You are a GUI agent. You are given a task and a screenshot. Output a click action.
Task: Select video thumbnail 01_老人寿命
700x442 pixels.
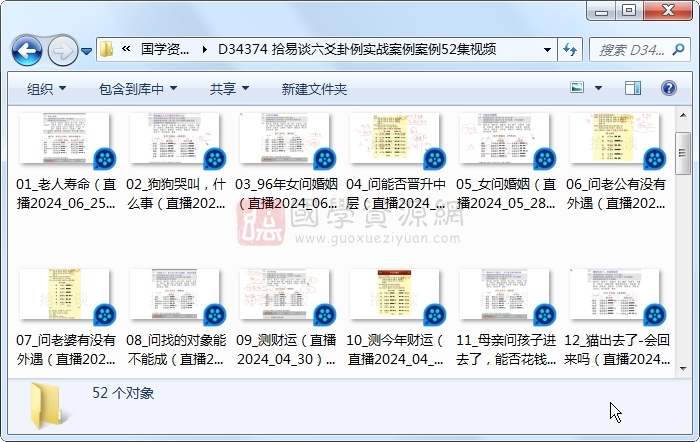pos(65,138)
